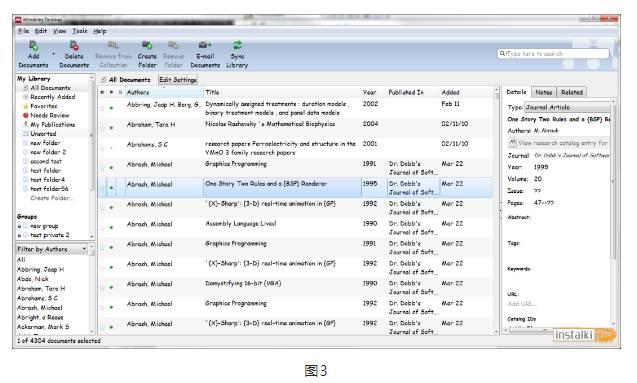Viewport: 637px width, 383px height.
Task: Switch to the Related tab
Action: point(572,92)
